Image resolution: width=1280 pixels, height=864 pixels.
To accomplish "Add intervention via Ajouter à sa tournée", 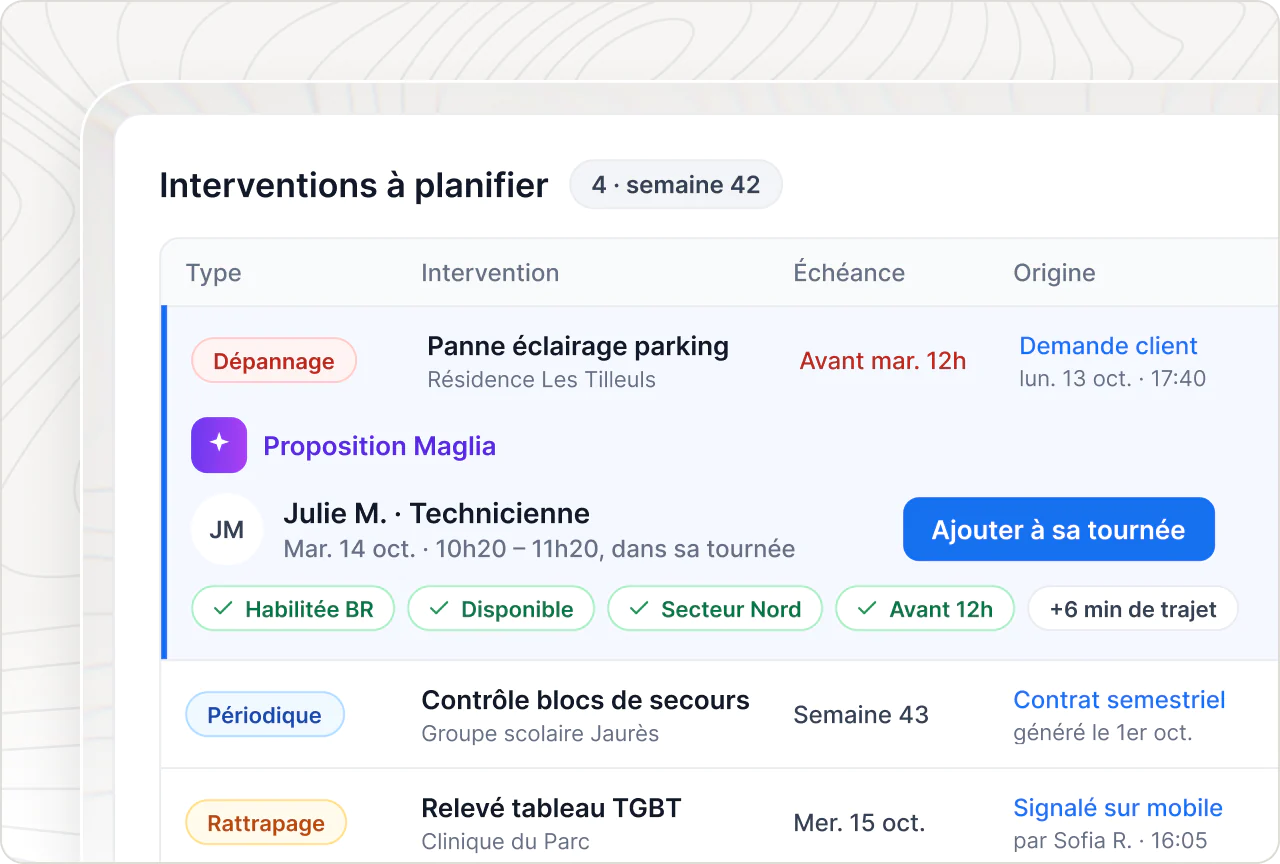I will 1058,529.
